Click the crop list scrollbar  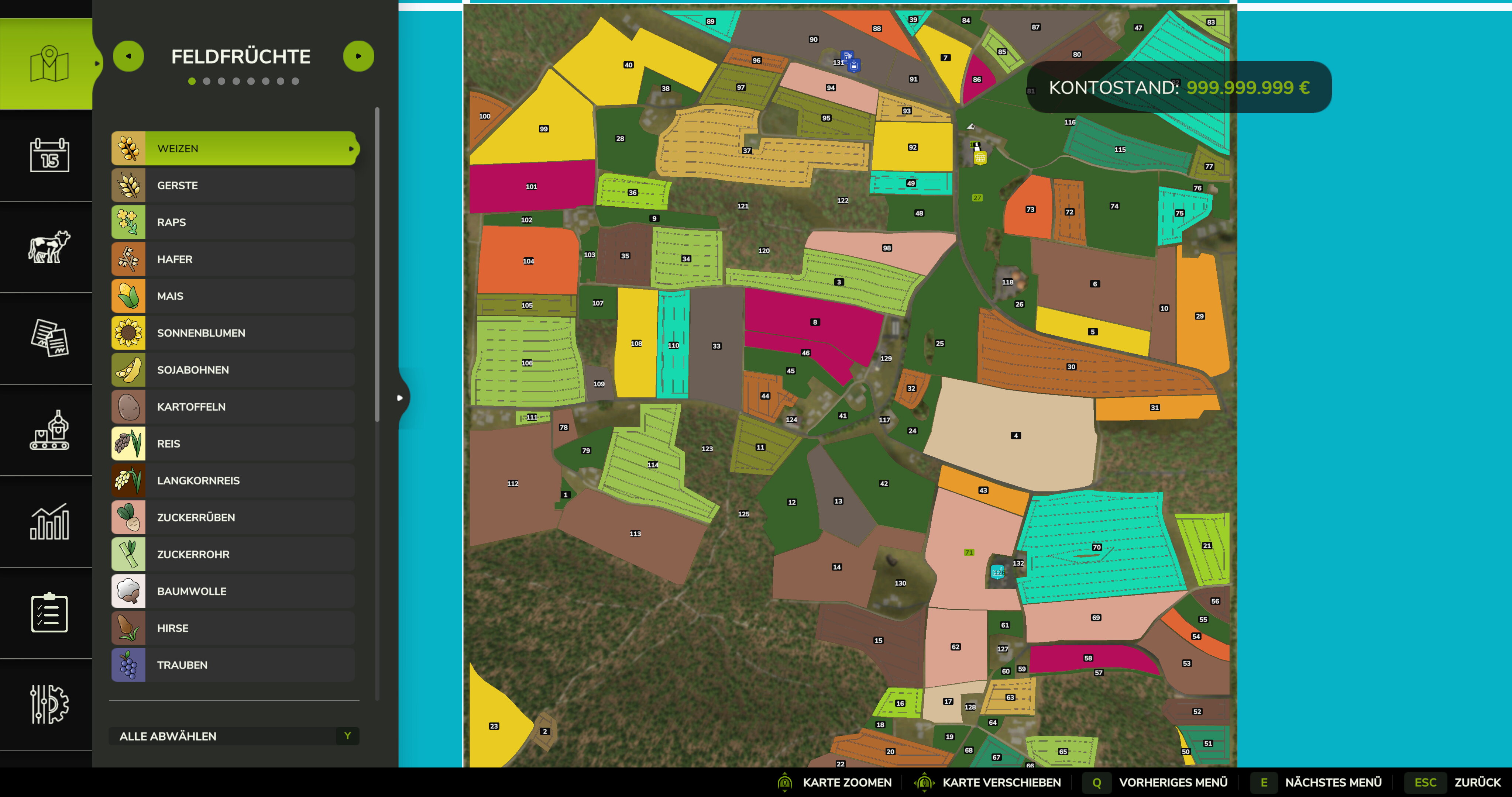377,264
